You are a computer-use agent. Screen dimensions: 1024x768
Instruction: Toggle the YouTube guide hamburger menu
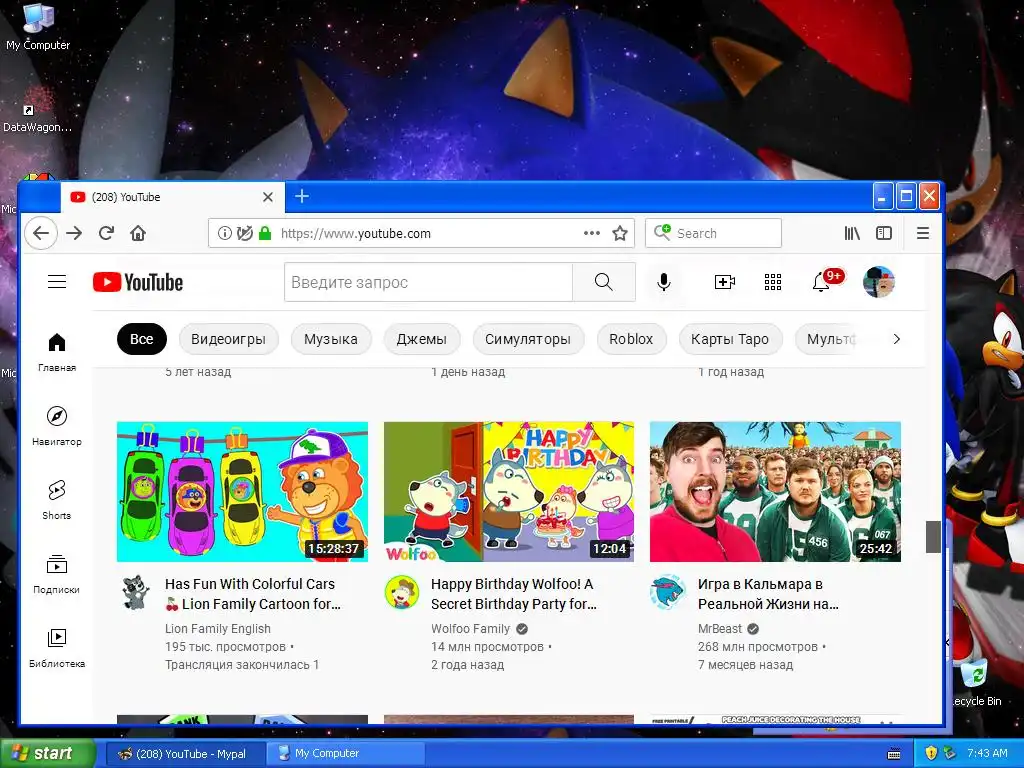[x=57, y=282]
